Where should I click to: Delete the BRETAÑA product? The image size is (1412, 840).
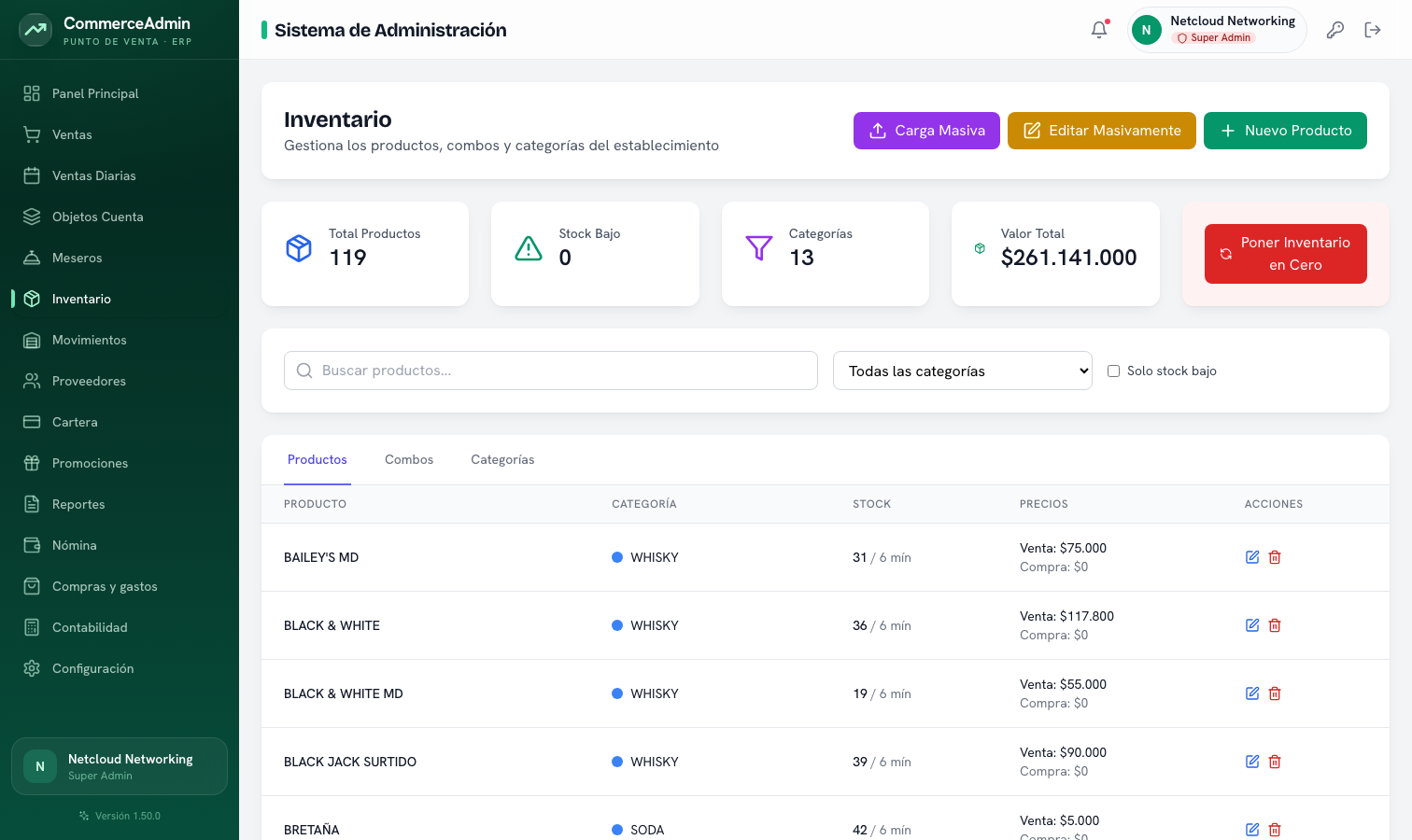(1275, 830)
